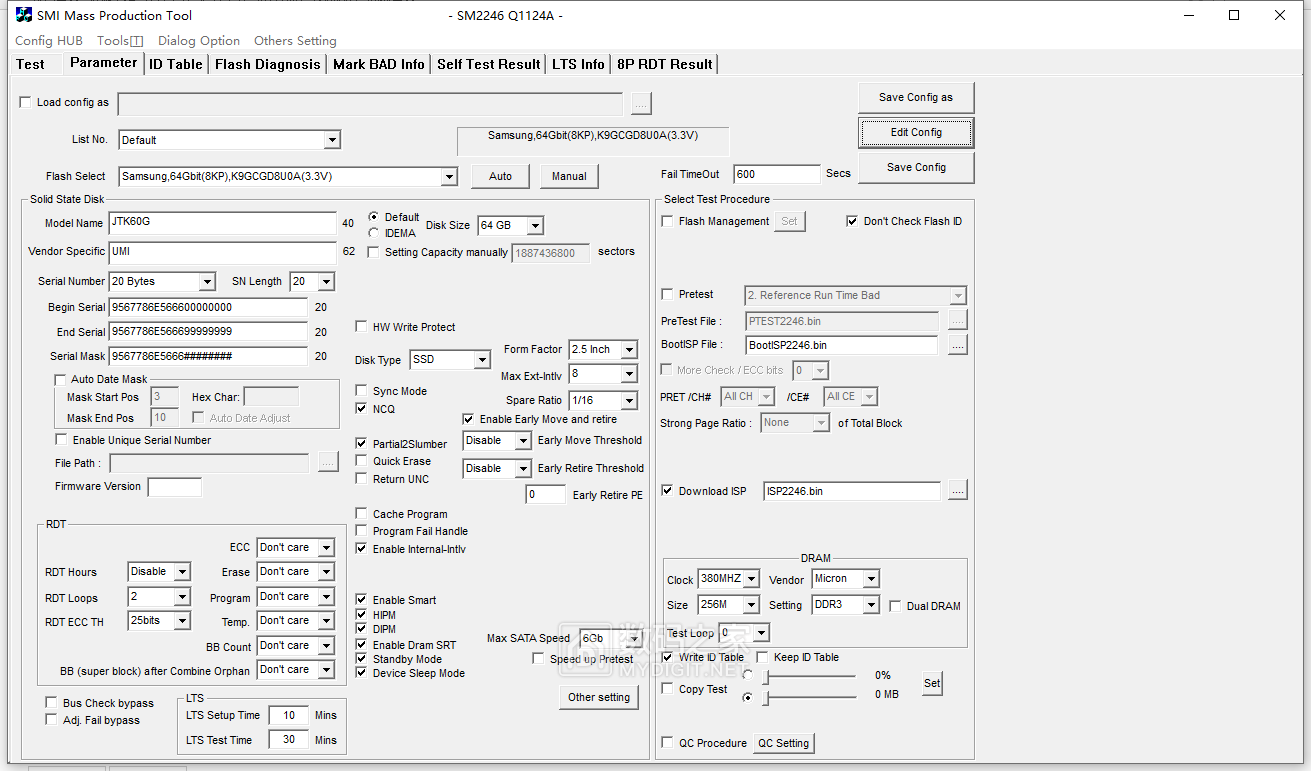Screen dimensions: 1311x771
Task: Enable QC Procedure checkbox
Action: point(668,743)
